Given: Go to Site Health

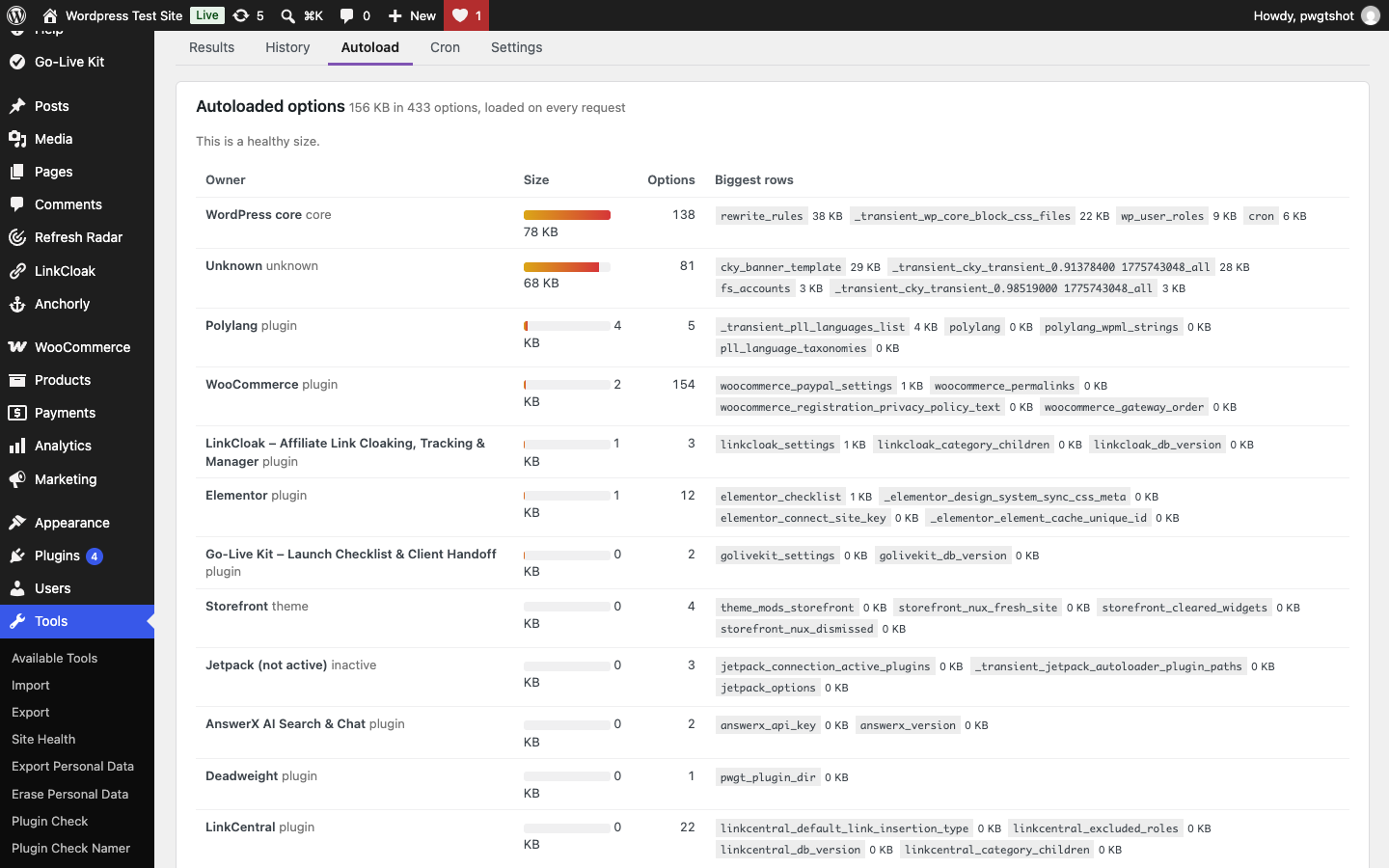Looking at the screenshot, I should 43,739.
